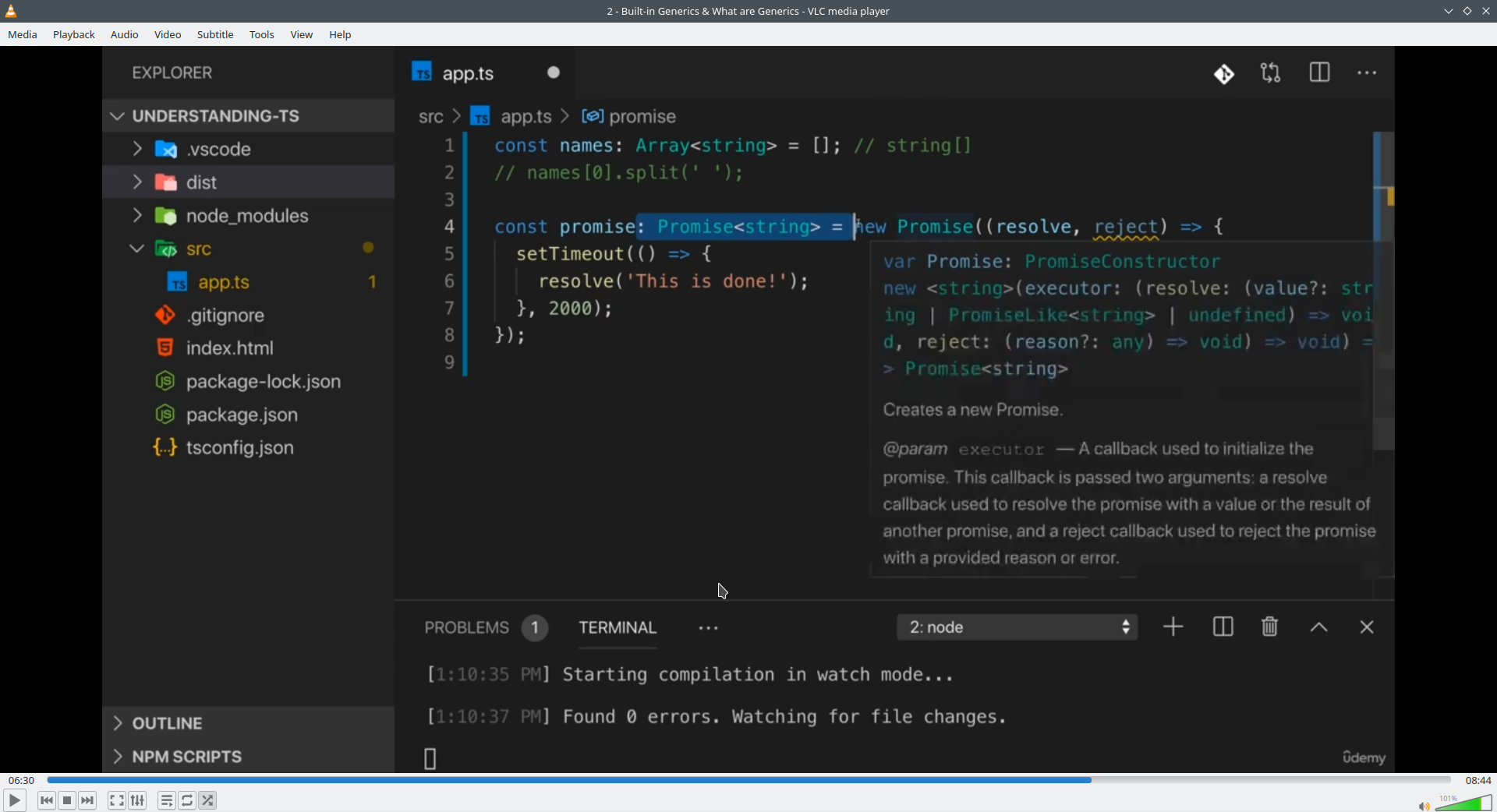Adjust the VLC volume slider
1497x812 pixels.
(1463, 803)
